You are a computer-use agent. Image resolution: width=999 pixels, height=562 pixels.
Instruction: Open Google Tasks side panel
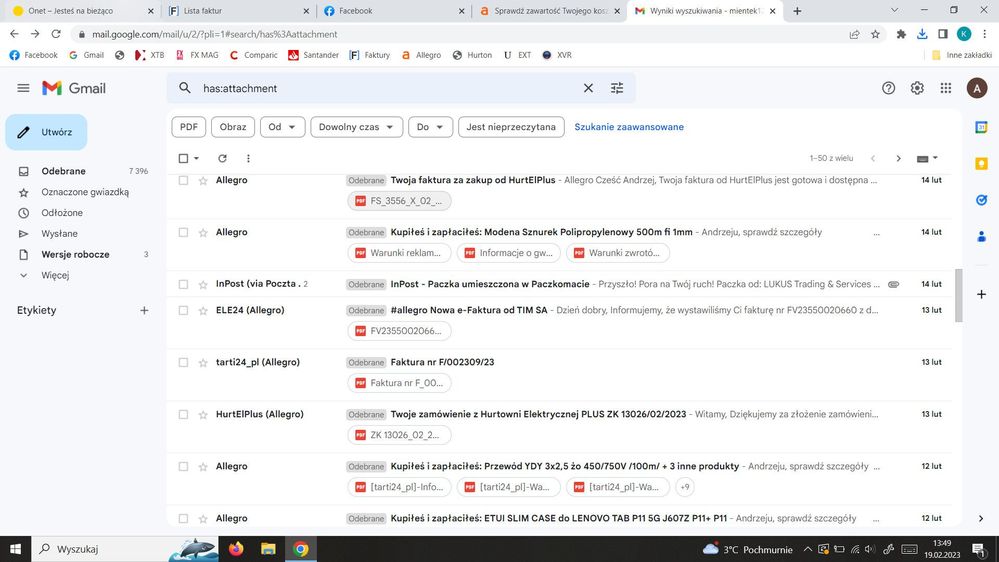(981, 200)
